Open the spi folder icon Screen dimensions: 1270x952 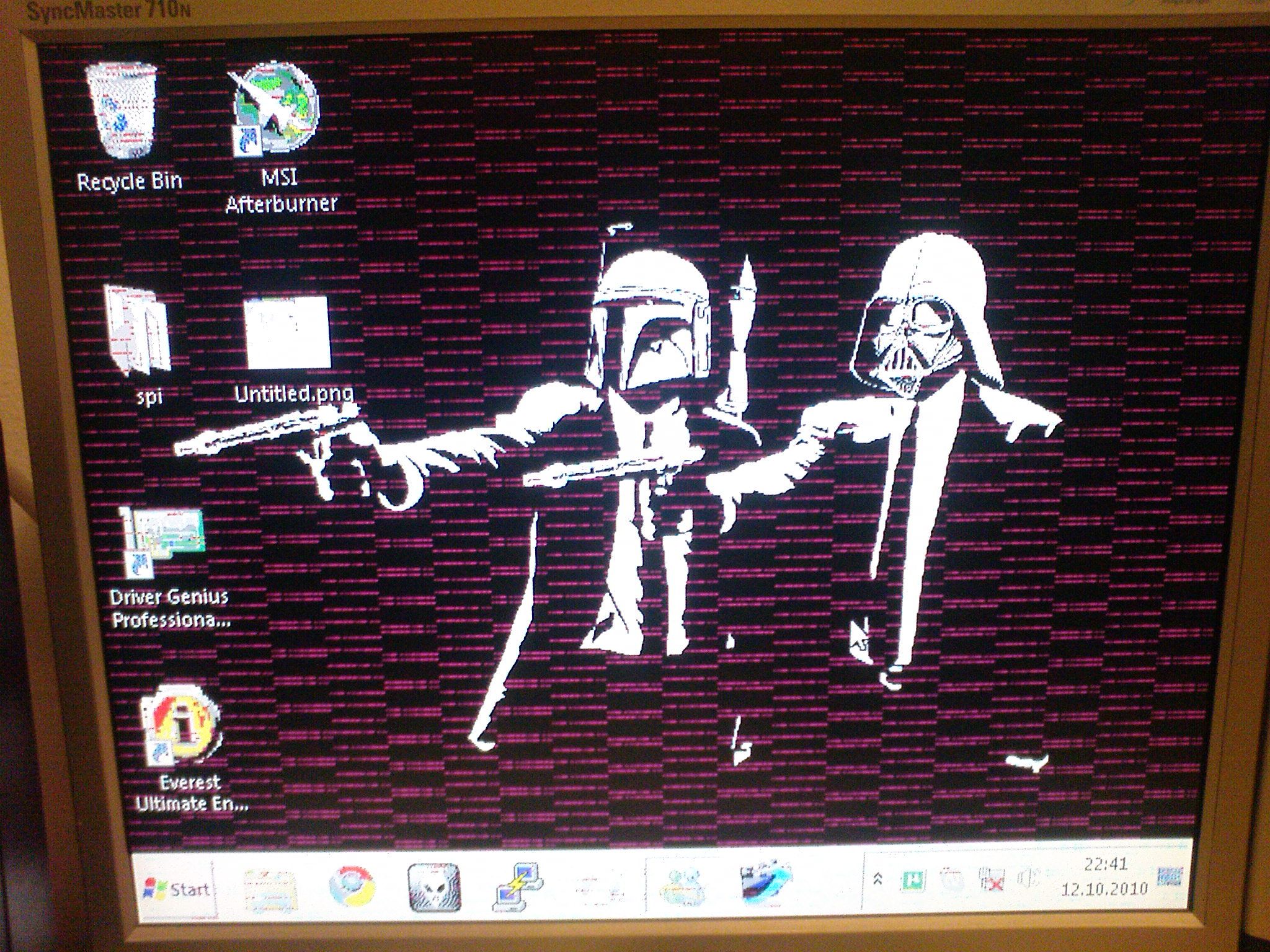(x=138, y=330)
